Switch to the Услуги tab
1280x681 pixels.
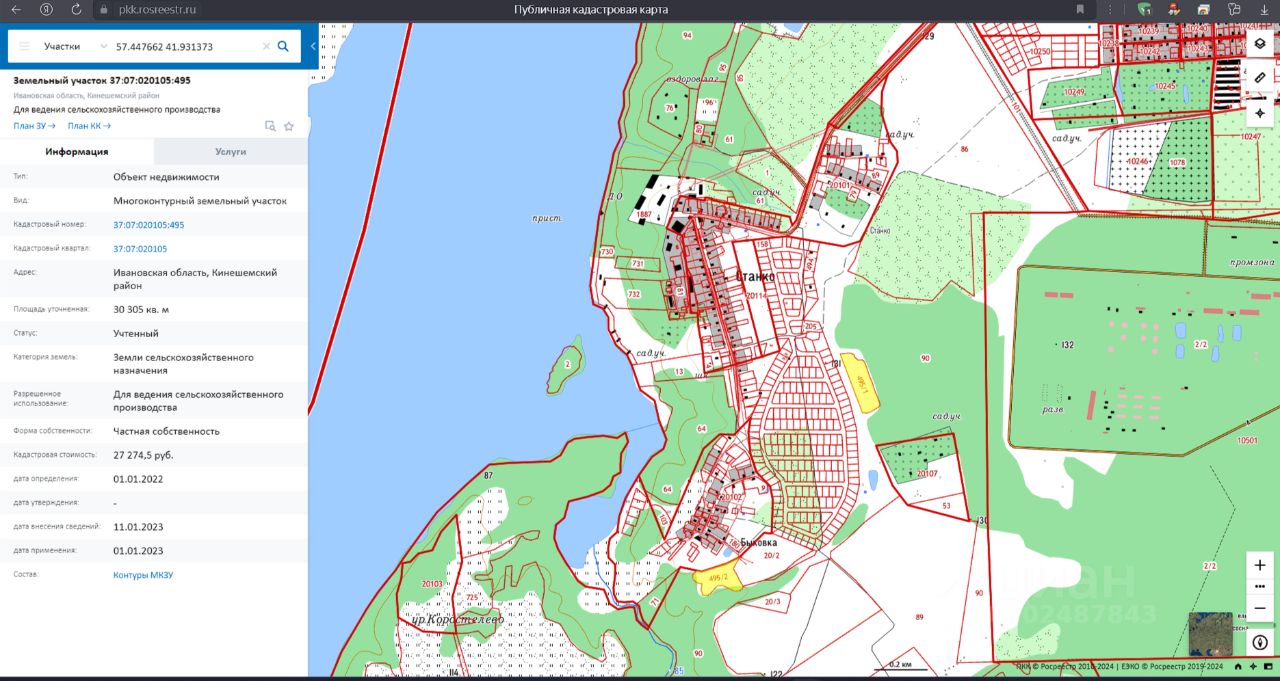tap(231, 152)
